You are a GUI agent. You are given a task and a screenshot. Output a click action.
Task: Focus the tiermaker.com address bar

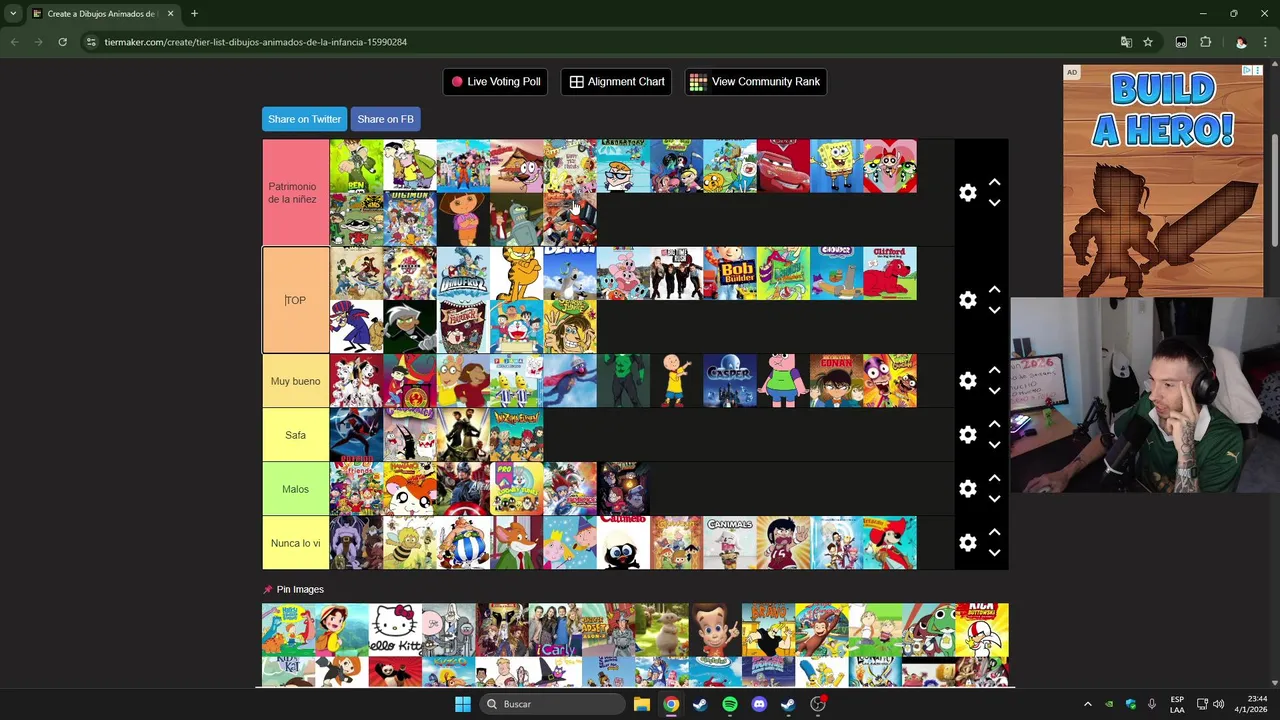(600, 42)
